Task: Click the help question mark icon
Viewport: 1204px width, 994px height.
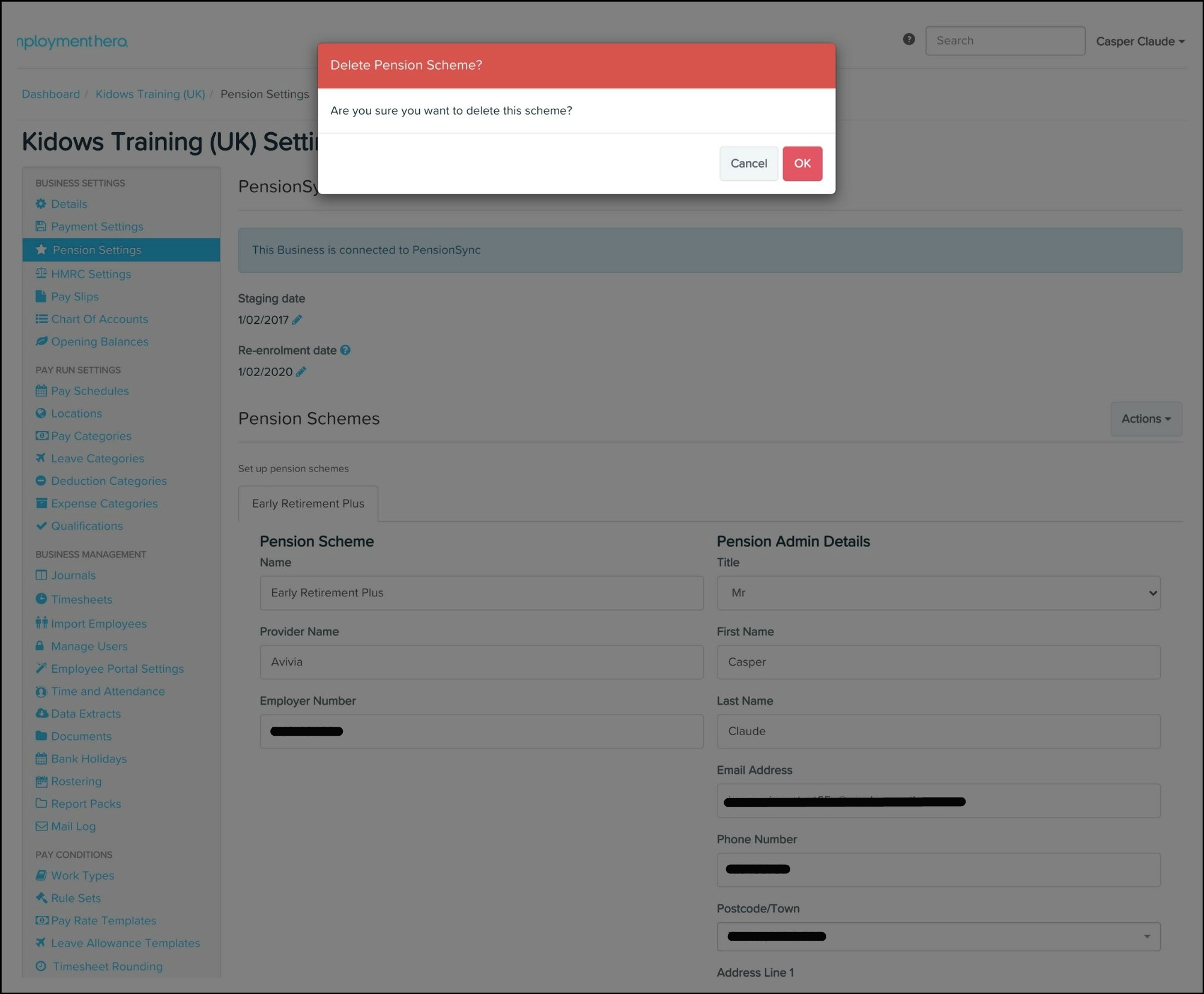Action: tap(909, 40)
